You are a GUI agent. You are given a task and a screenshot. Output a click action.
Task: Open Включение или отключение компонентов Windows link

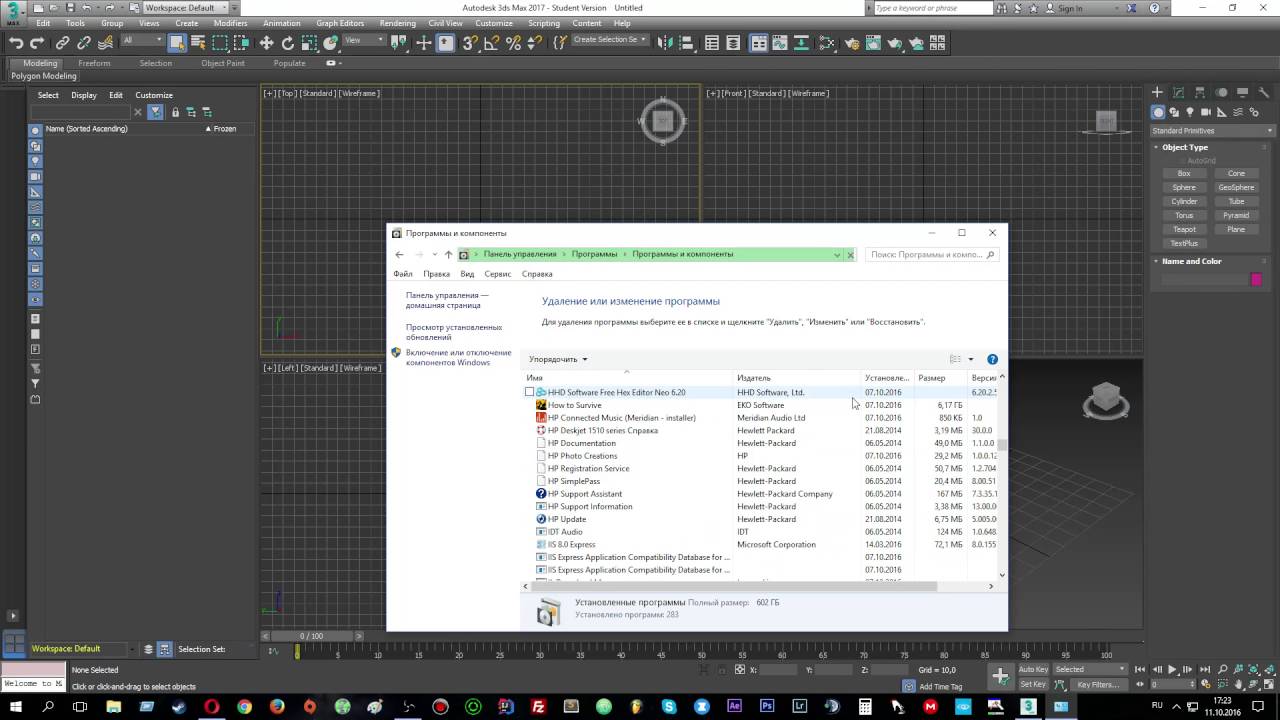tap(458, 357)
